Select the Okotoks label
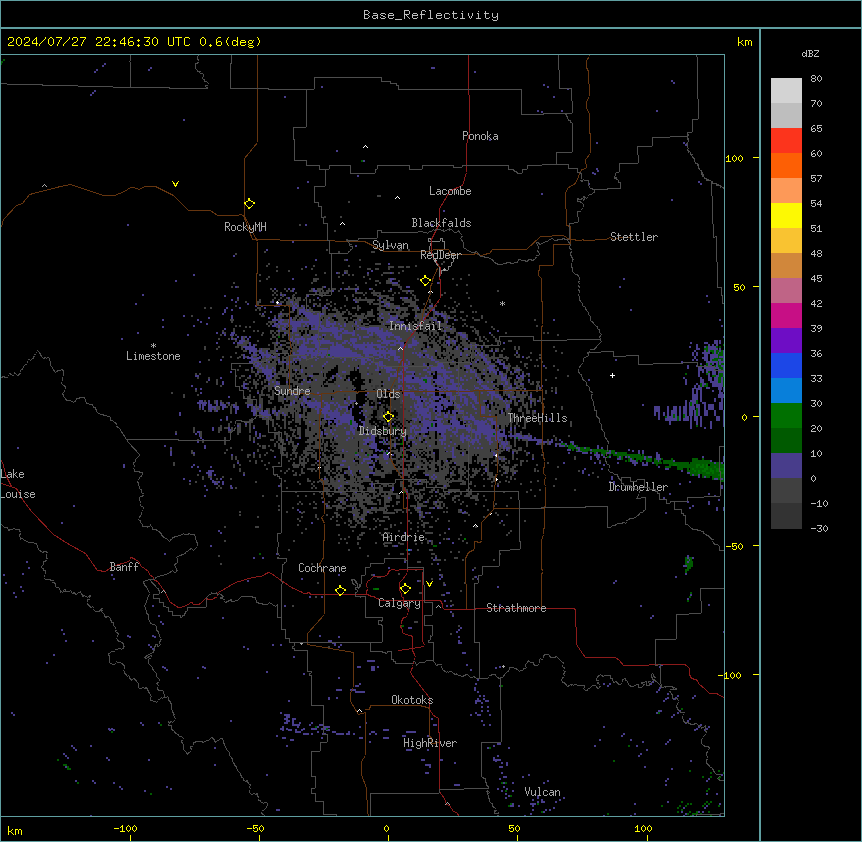Viewport: 862px width, 842px height. pos(412,700)
